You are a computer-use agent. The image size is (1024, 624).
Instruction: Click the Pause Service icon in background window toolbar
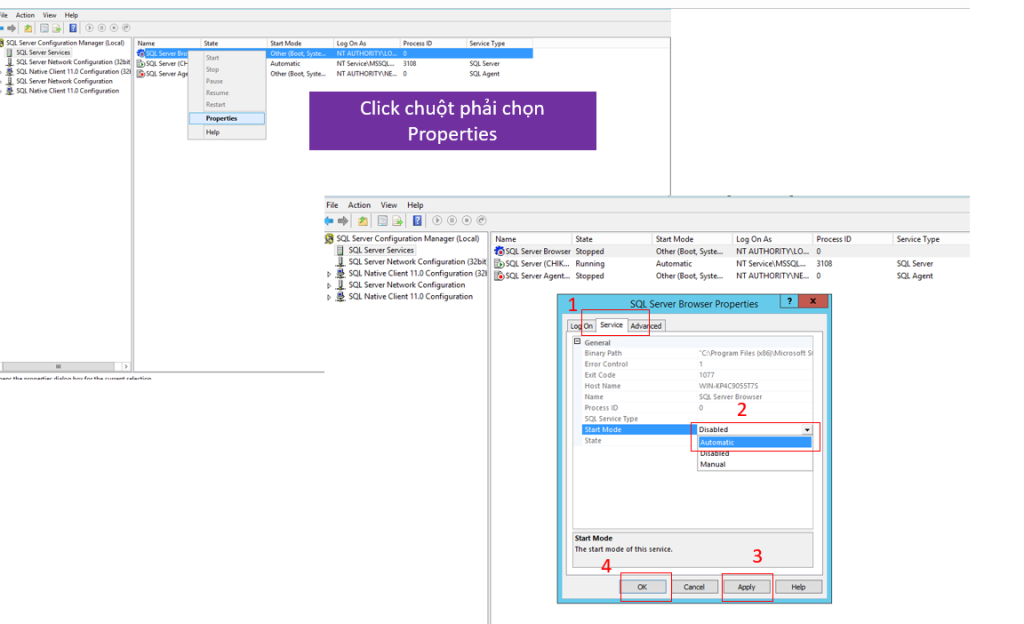click(x=102, y=28)
